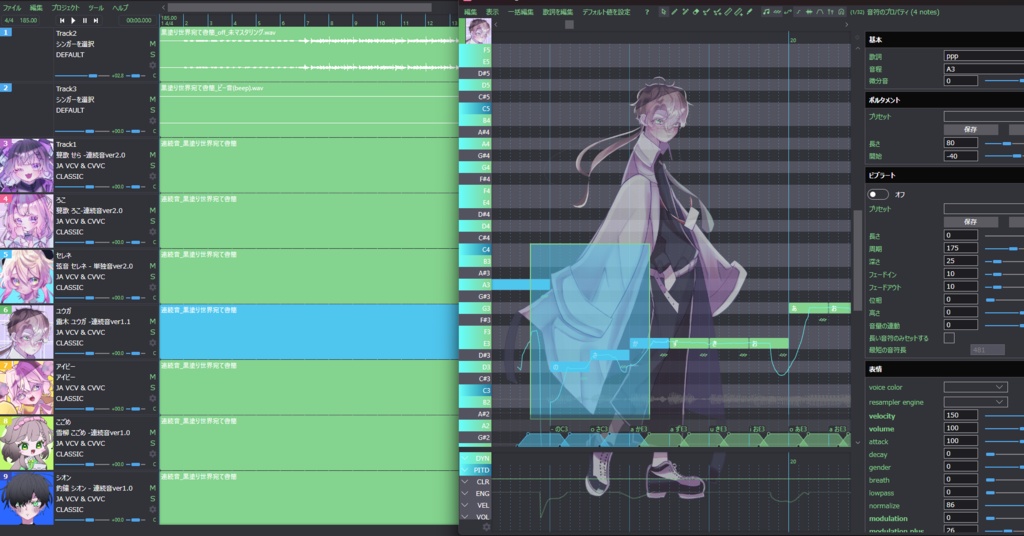Screen dimensions: 1024x536
Task: Expand the VOL expression chevron
Action: 465,517
